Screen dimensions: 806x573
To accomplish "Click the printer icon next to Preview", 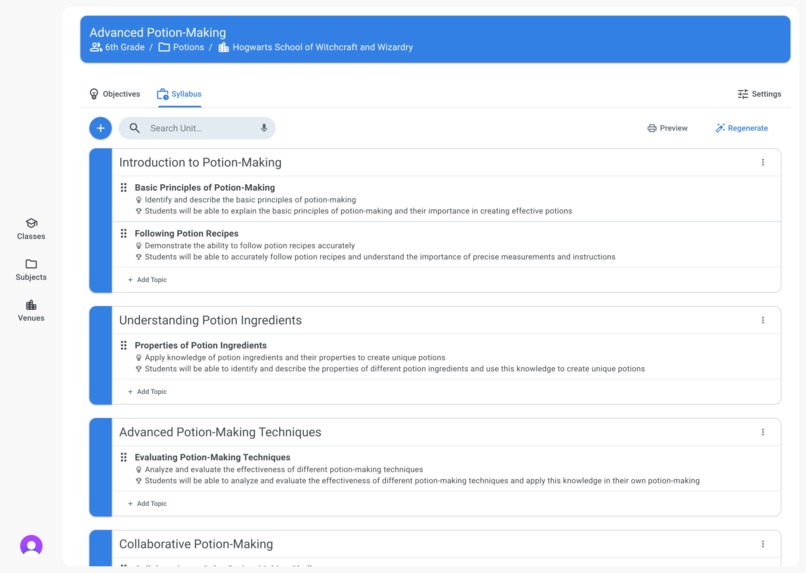I will pyautogui.click(x=652, y=128).
